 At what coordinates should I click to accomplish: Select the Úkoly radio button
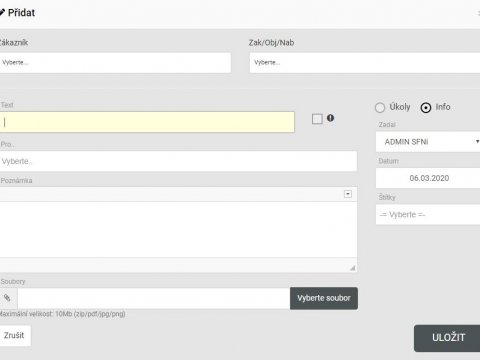pyautogui.click(x=380, y=108)
